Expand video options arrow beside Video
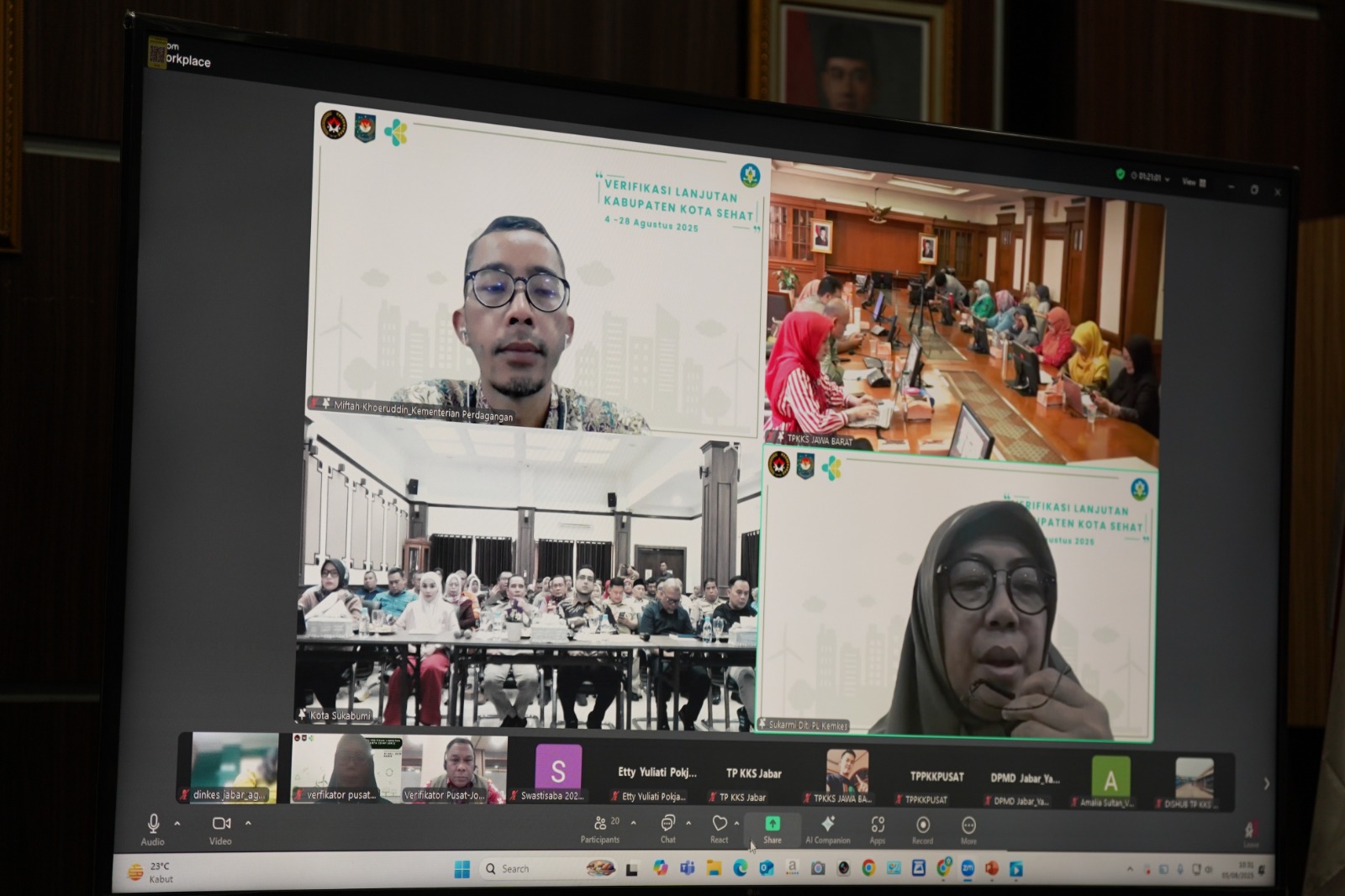This screenshot has width=1345, height=896. click(248, 823)
